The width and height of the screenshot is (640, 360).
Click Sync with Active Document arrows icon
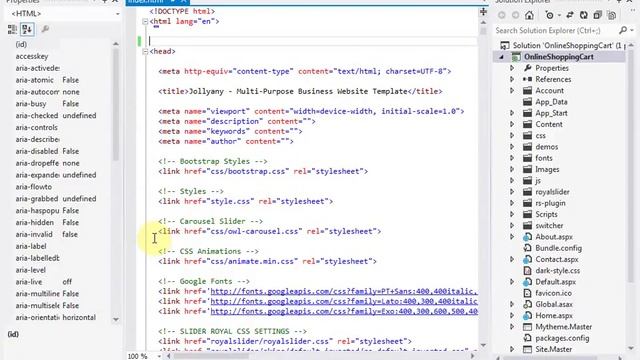(570, 16)
